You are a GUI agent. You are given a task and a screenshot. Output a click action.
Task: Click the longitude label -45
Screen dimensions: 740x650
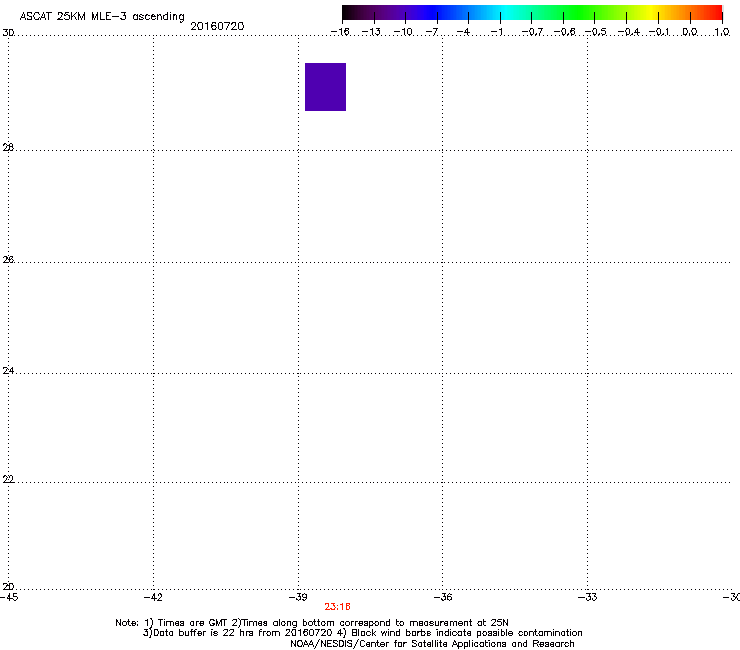9,598
